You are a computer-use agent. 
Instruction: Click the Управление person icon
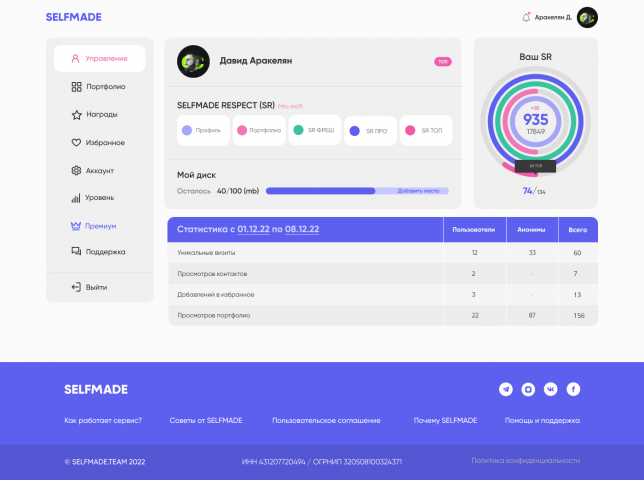tap(75, 58)
